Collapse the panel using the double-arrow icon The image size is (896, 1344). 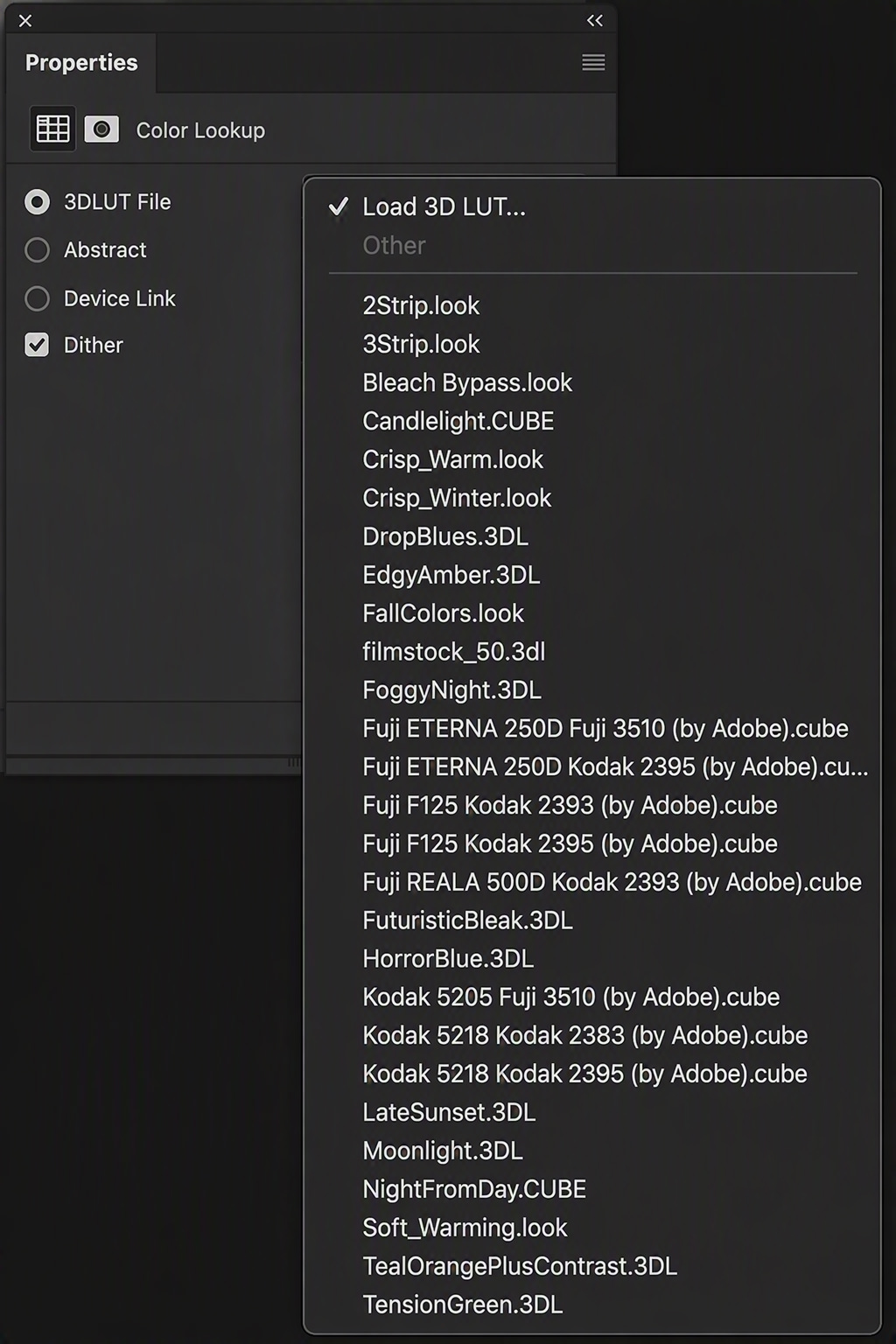click(x=595, y=20)
